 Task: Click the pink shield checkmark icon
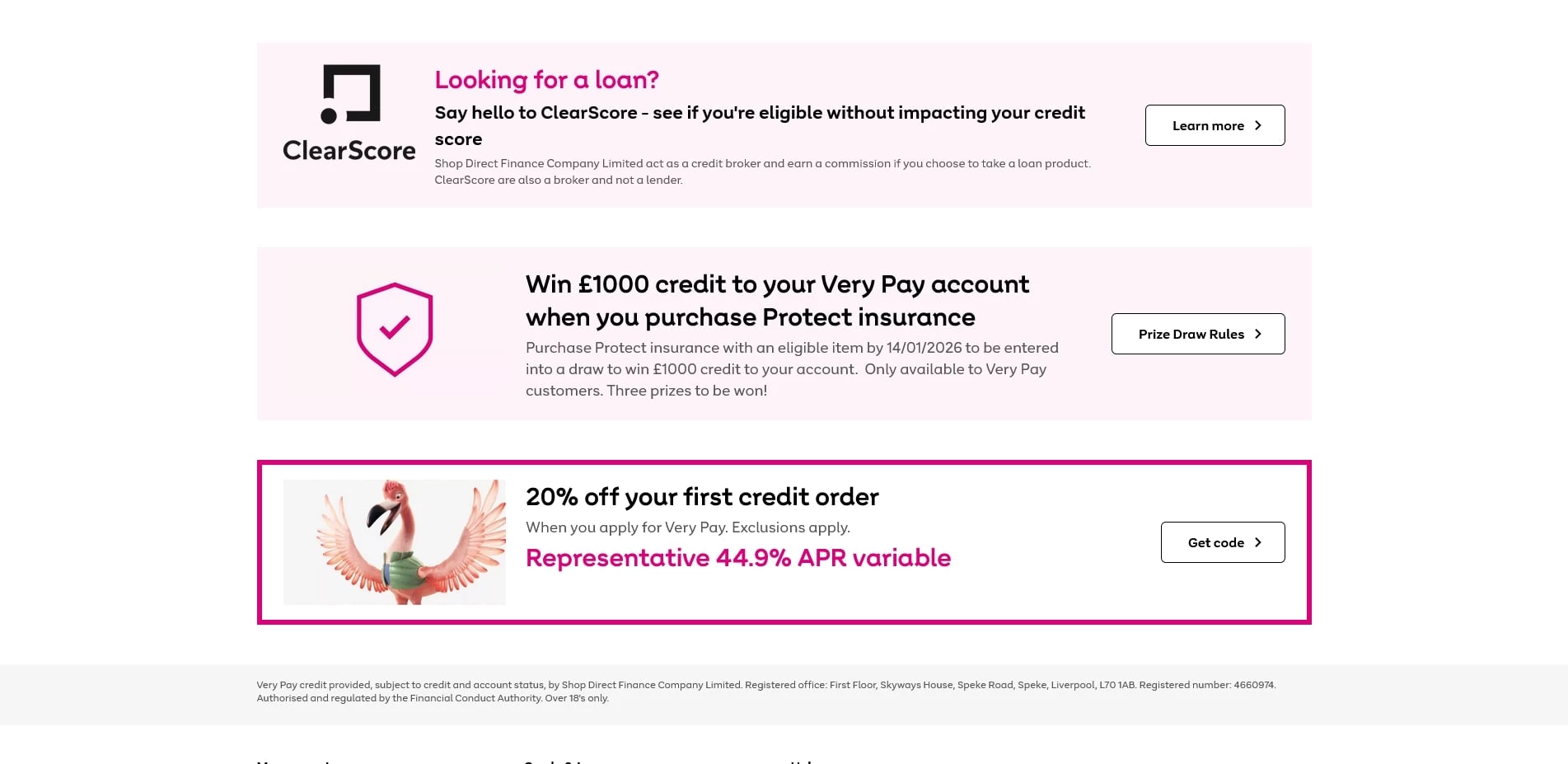point(394,328)
